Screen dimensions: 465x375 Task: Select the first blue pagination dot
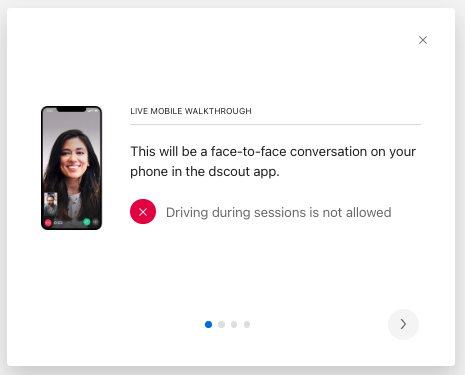pos(208,324)
